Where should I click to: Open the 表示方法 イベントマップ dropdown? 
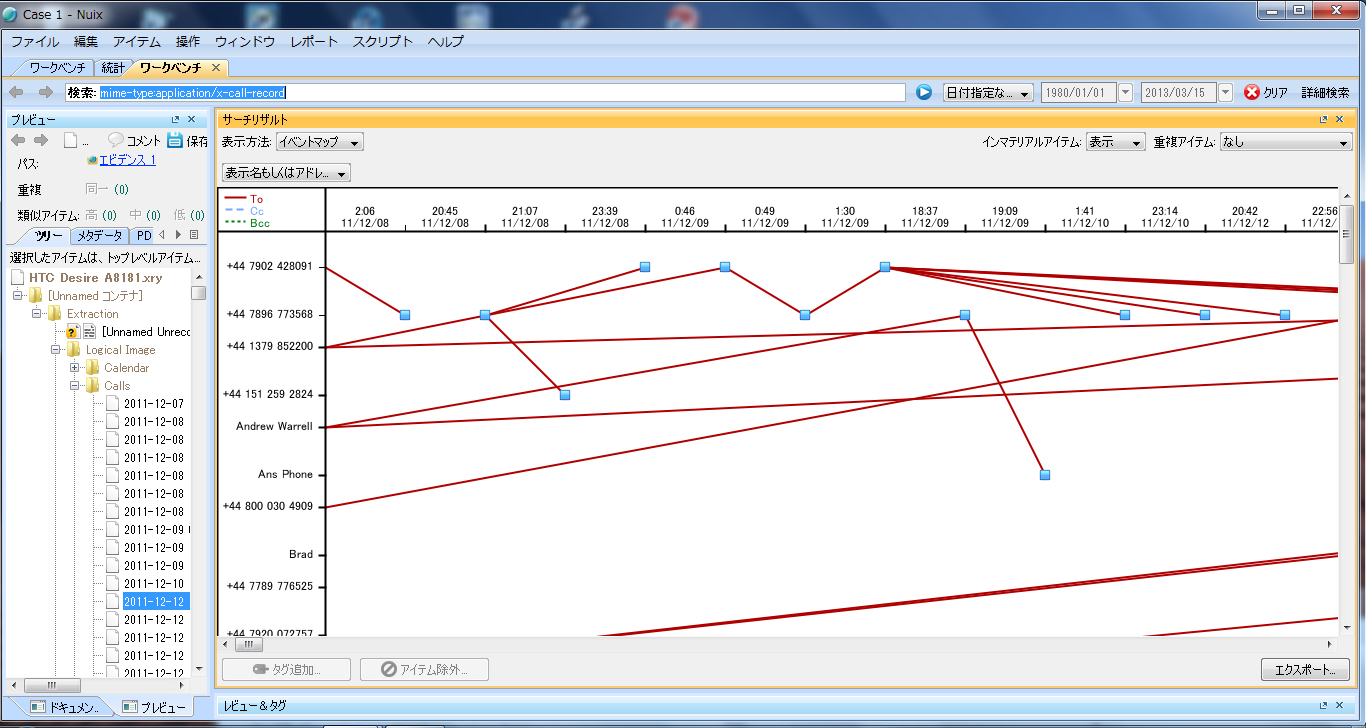319,142
